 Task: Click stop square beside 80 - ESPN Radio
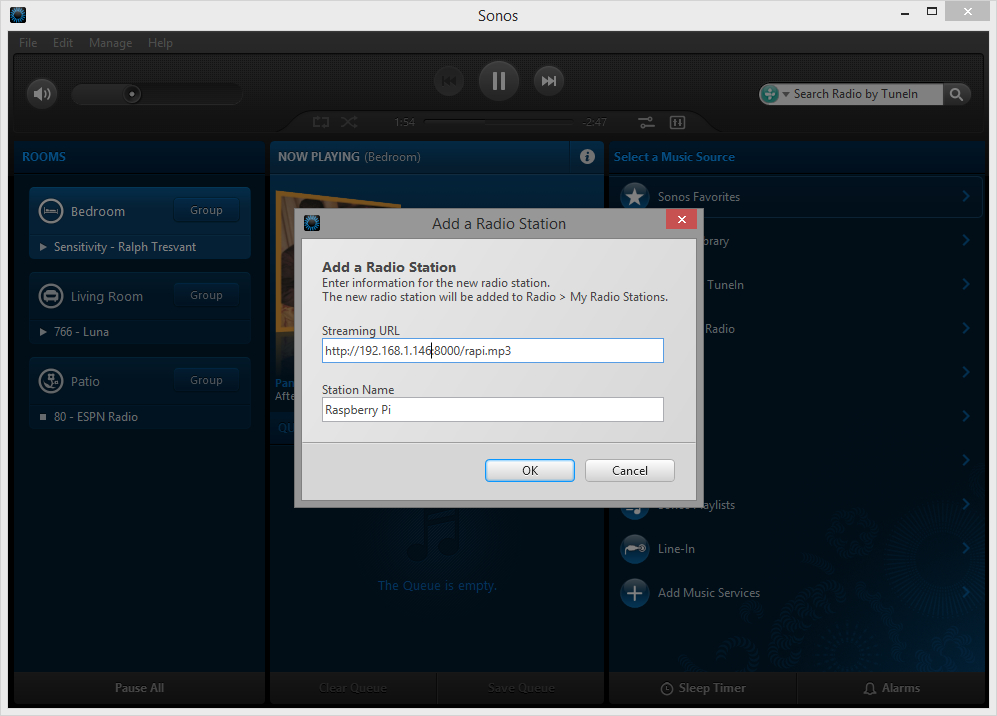point(43,417)
